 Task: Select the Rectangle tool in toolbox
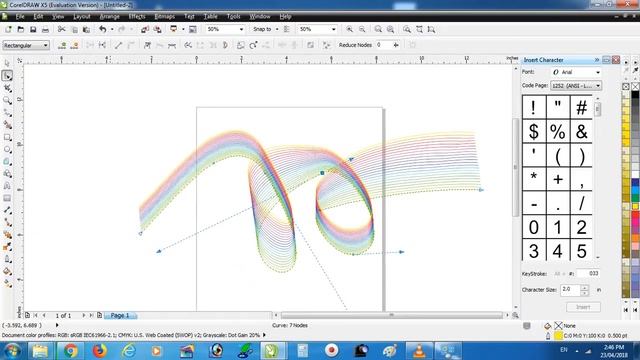click(7, 137)
